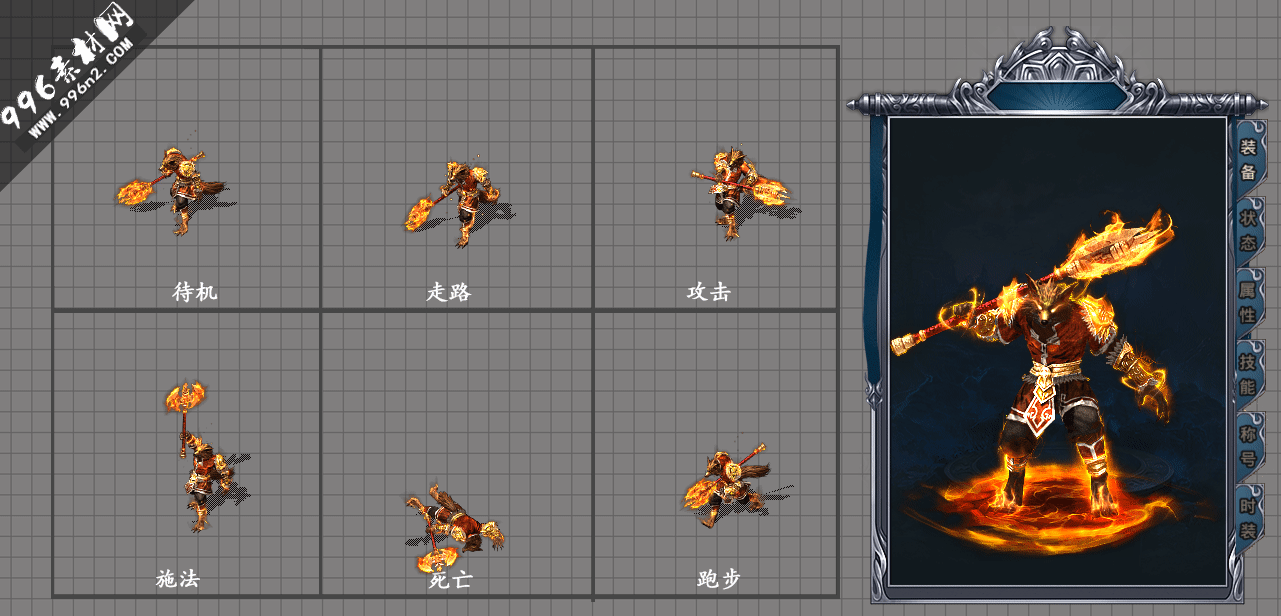The height and width of the screenshot is (616, 1281).
Task: Select the 时装 side tab
Action: 1249,518
